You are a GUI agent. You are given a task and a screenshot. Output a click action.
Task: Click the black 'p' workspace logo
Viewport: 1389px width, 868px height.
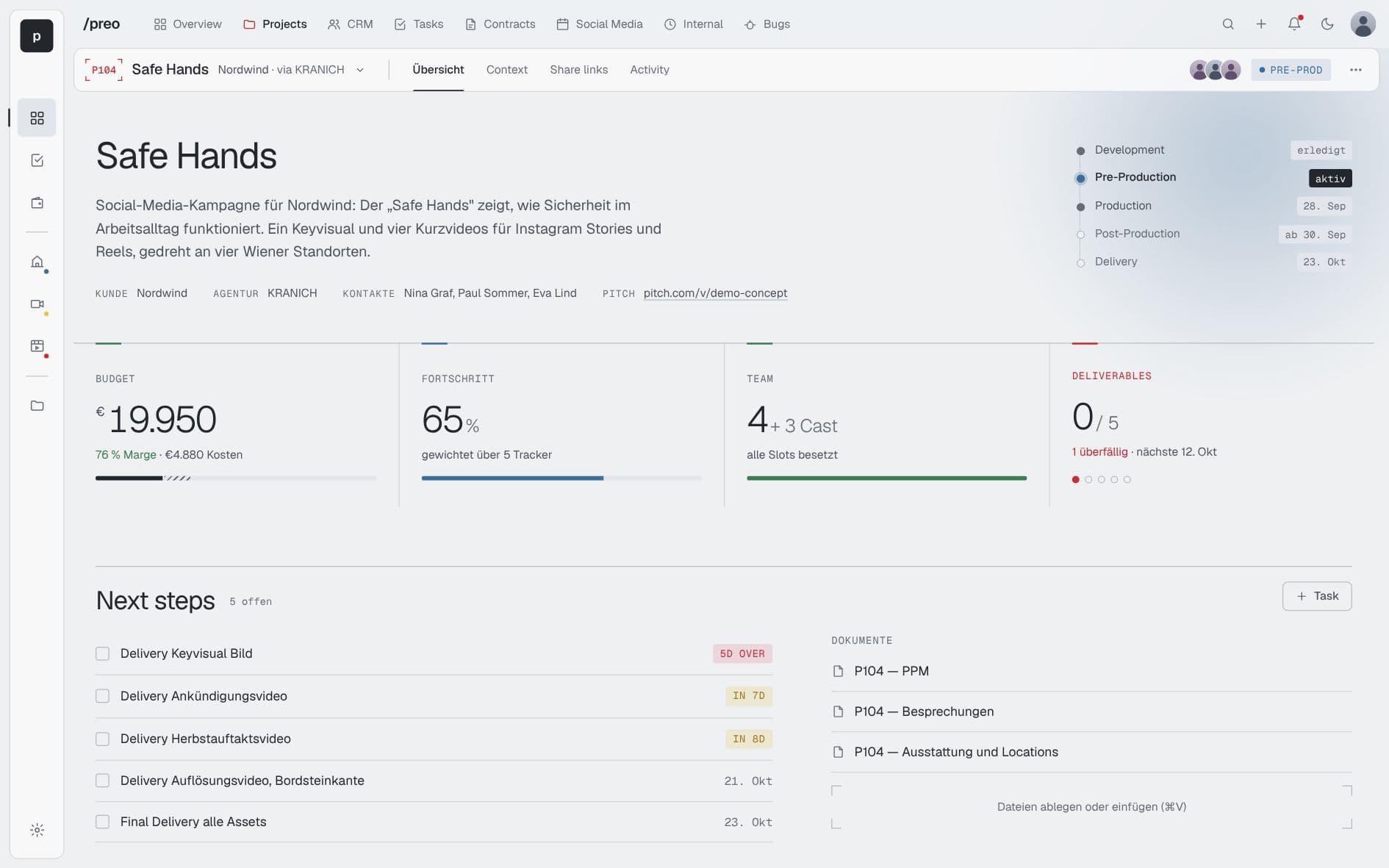pos(36,36)
